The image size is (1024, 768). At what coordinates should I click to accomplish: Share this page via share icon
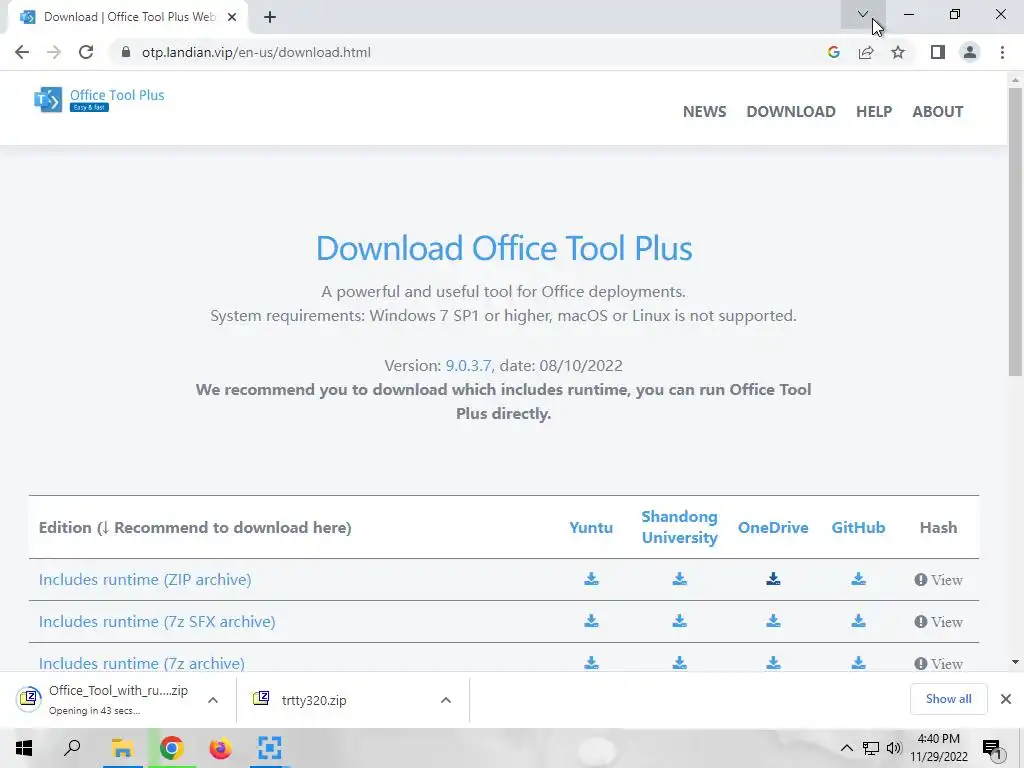click(x=866, y=52)
